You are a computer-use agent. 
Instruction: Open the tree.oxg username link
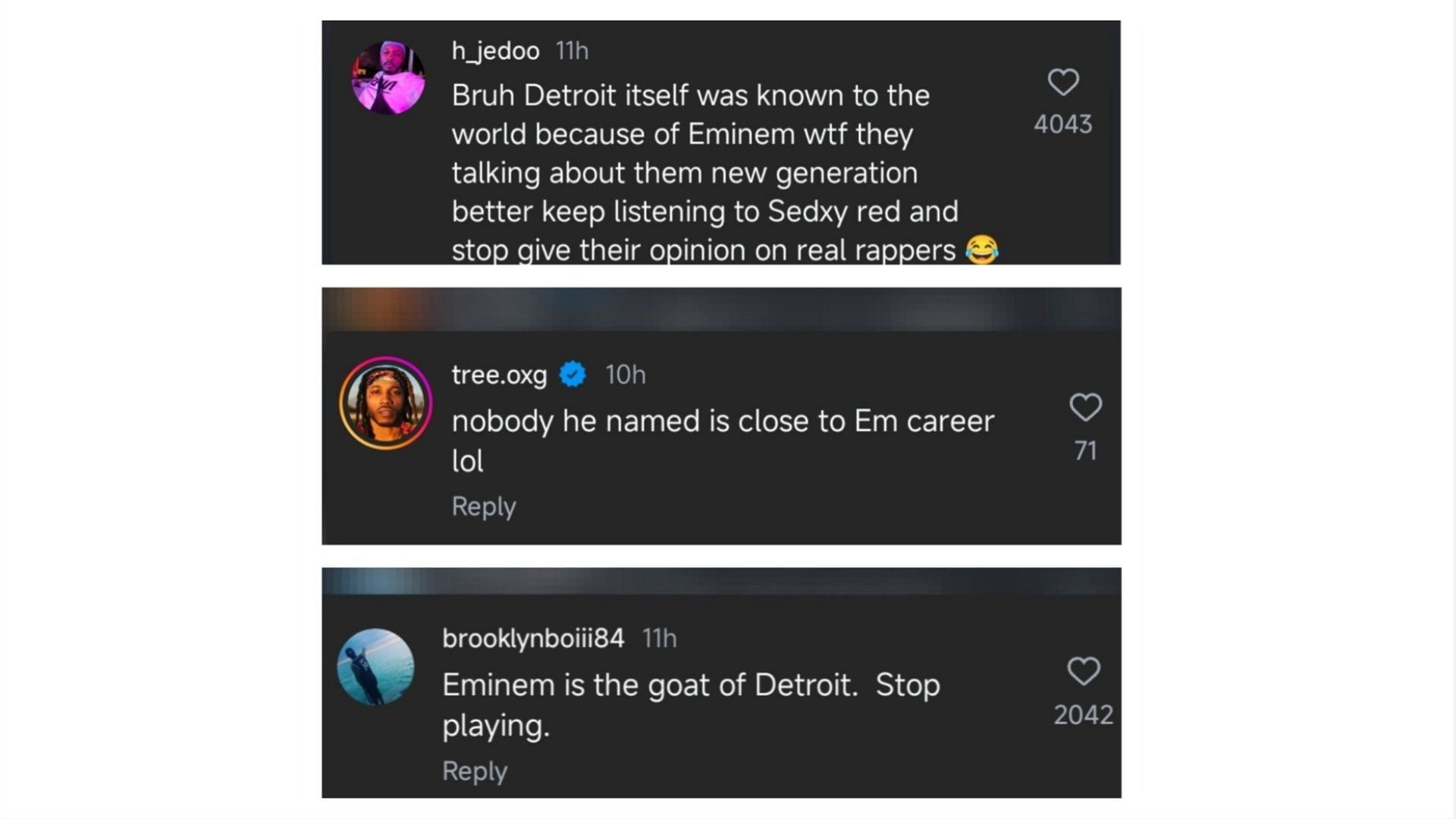499,375
